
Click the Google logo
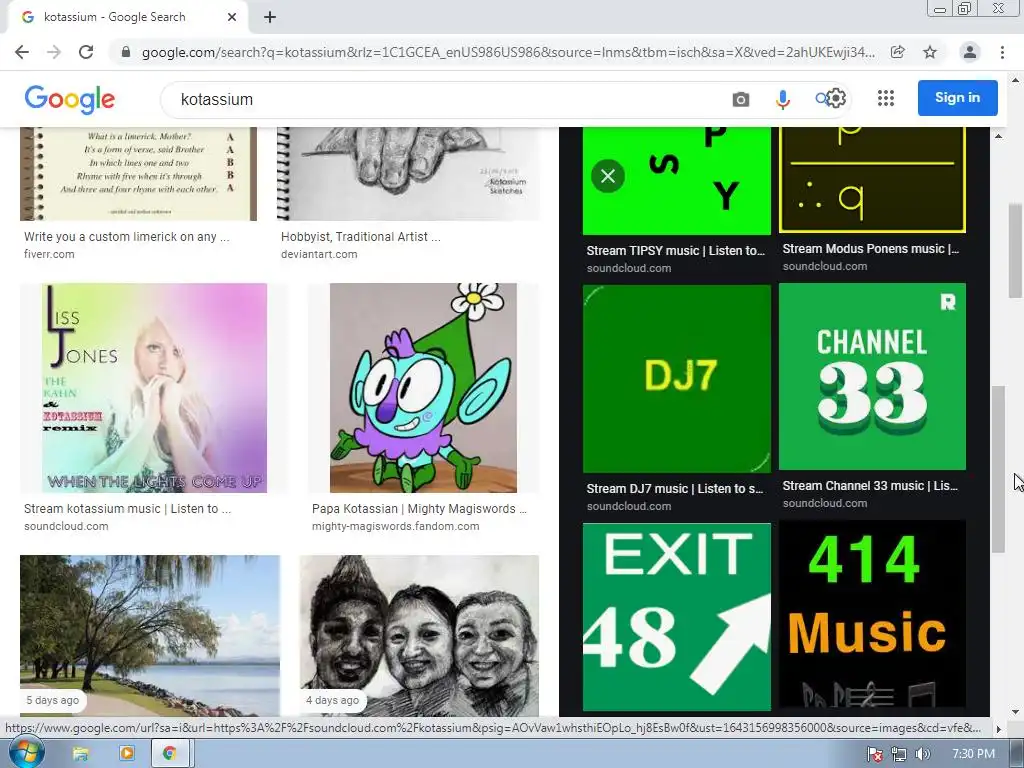point(70,99)
